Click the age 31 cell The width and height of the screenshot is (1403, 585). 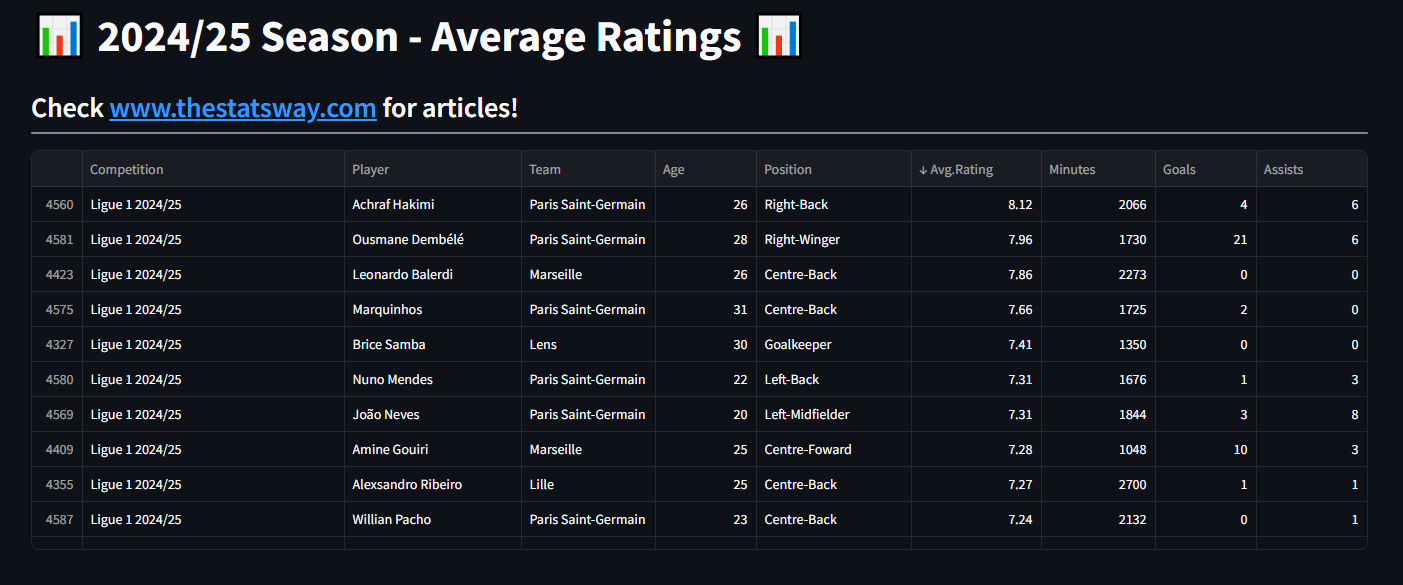coord(706,309)
